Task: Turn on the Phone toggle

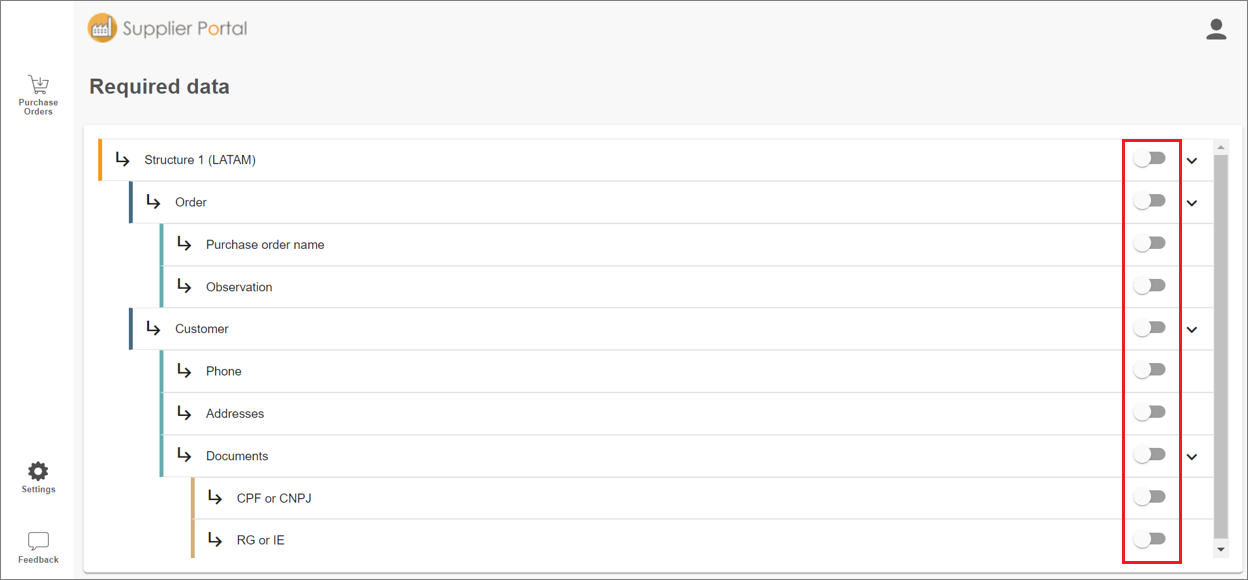Action: click(1150, 370)
